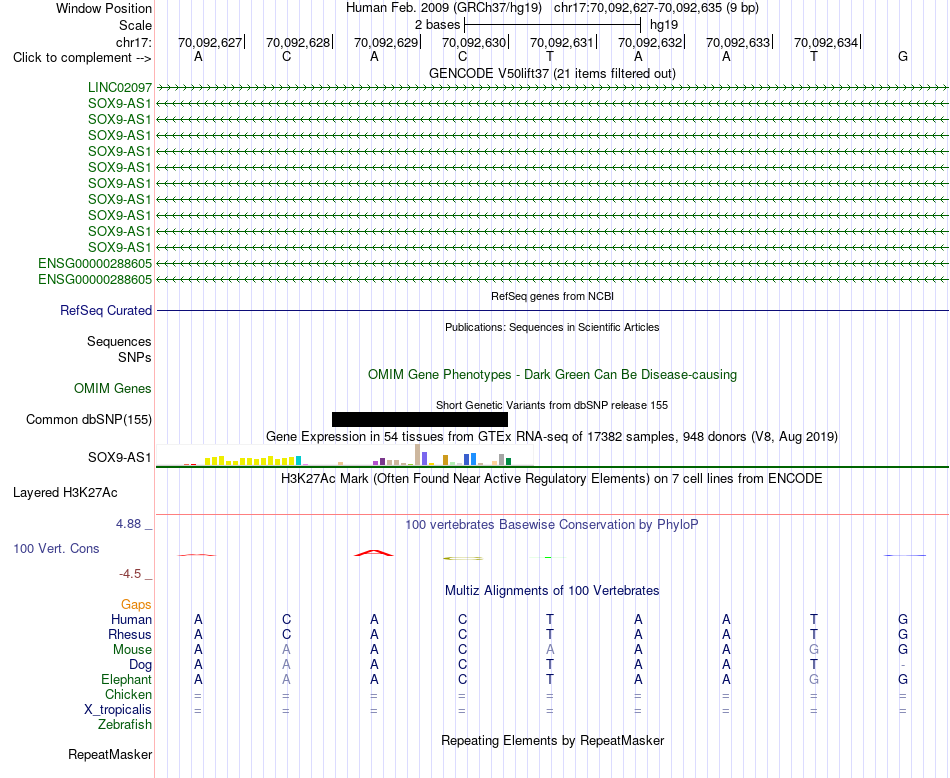The image size is (950, 778).
Task: Select the Zebrafish species label
Action: coord(125,724)
